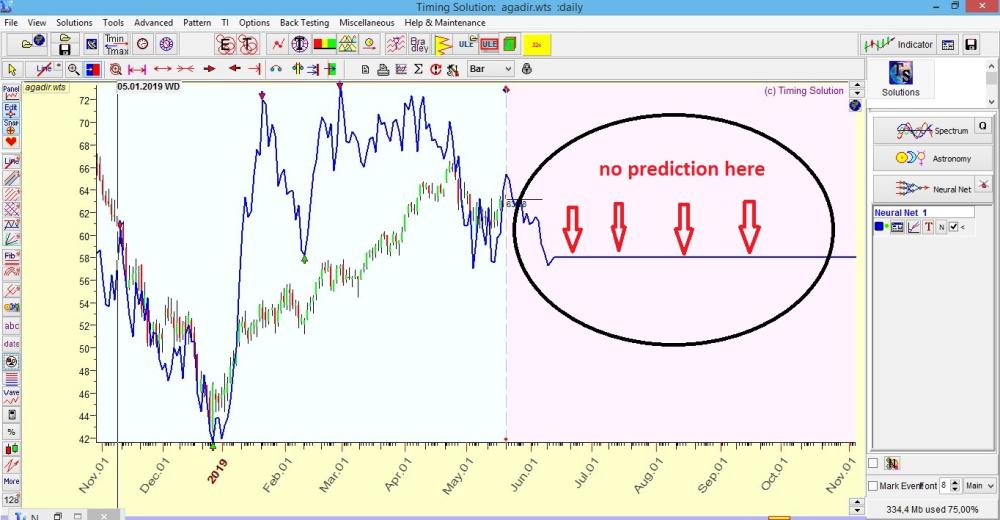Open the Tmin/Tmax time range tool

point(116,44)
